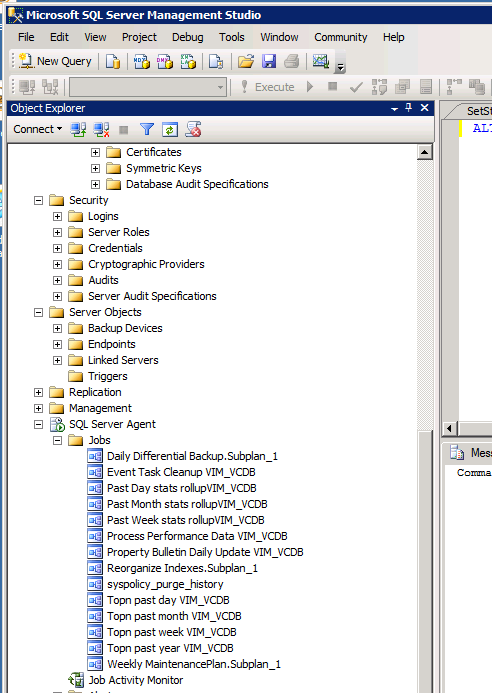The width and height of the screenshot is (492, 693).
Task: Open the Debug menu
Action: [x=188, y=37]
